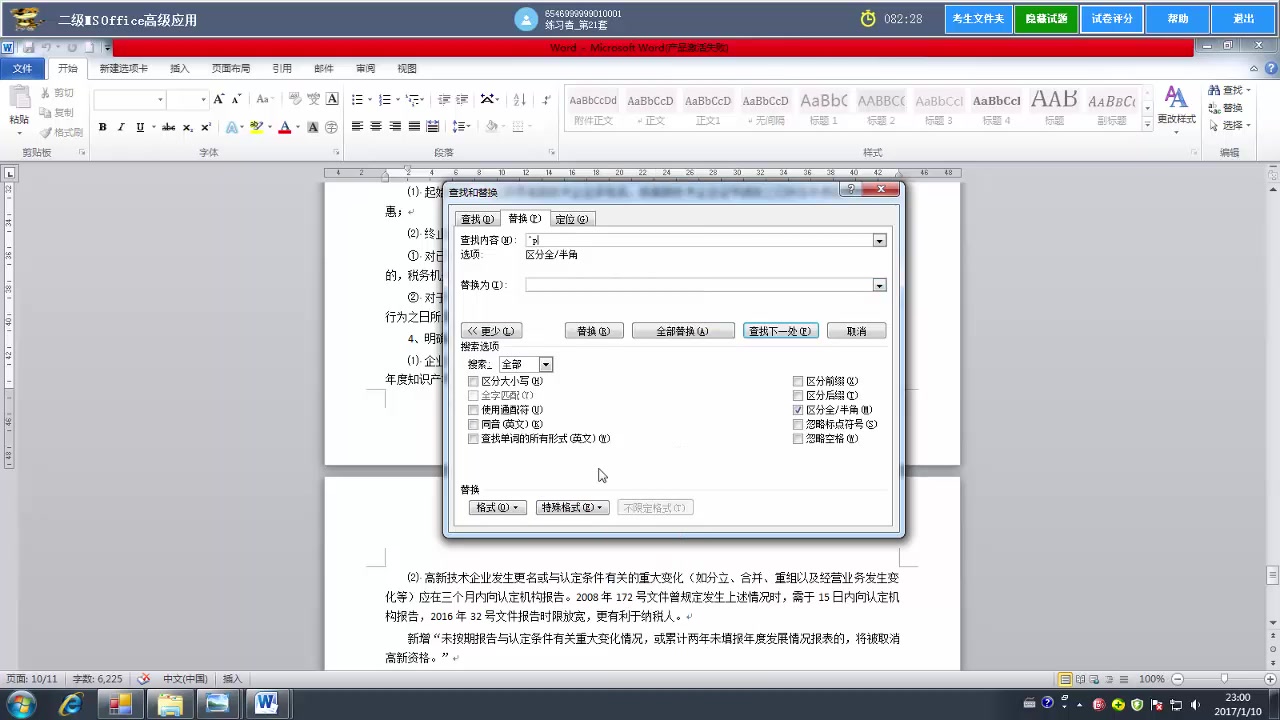Screen dimensions: 1280x720
Task: Click the Format Painter (格式刷)
Action: click(x=62, y=133)
